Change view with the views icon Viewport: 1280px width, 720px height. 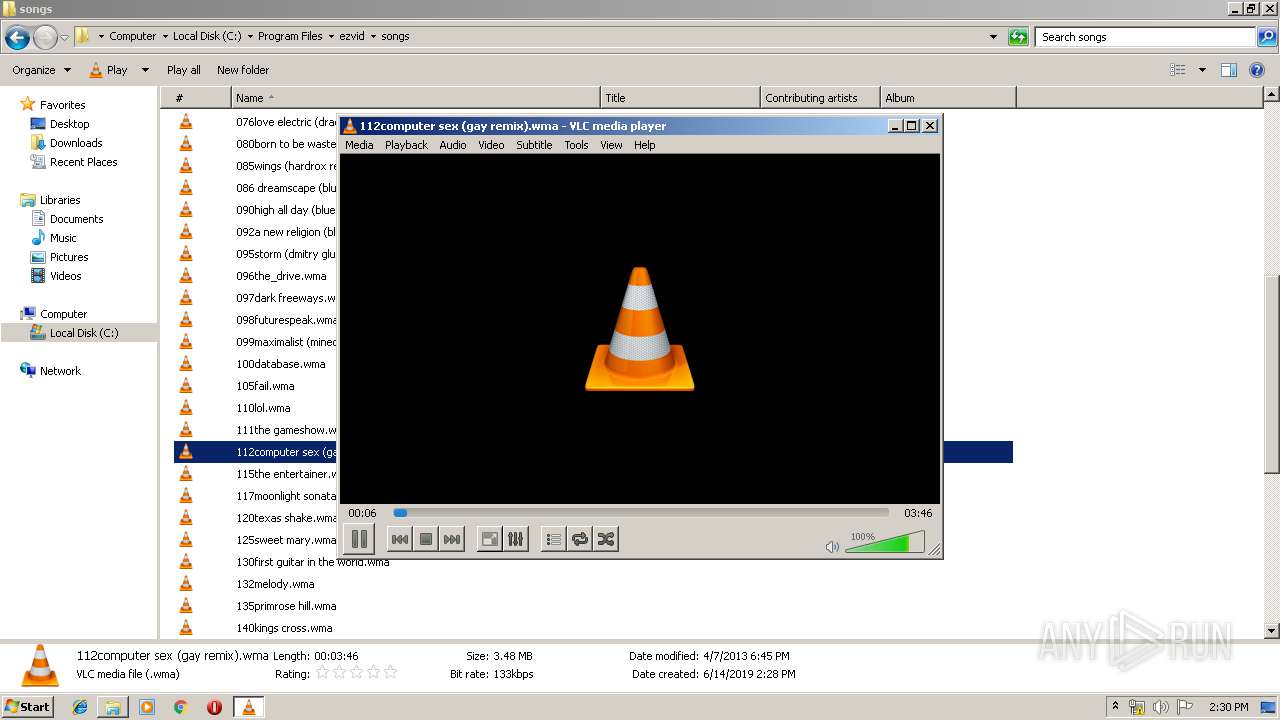click(1178, 70)
